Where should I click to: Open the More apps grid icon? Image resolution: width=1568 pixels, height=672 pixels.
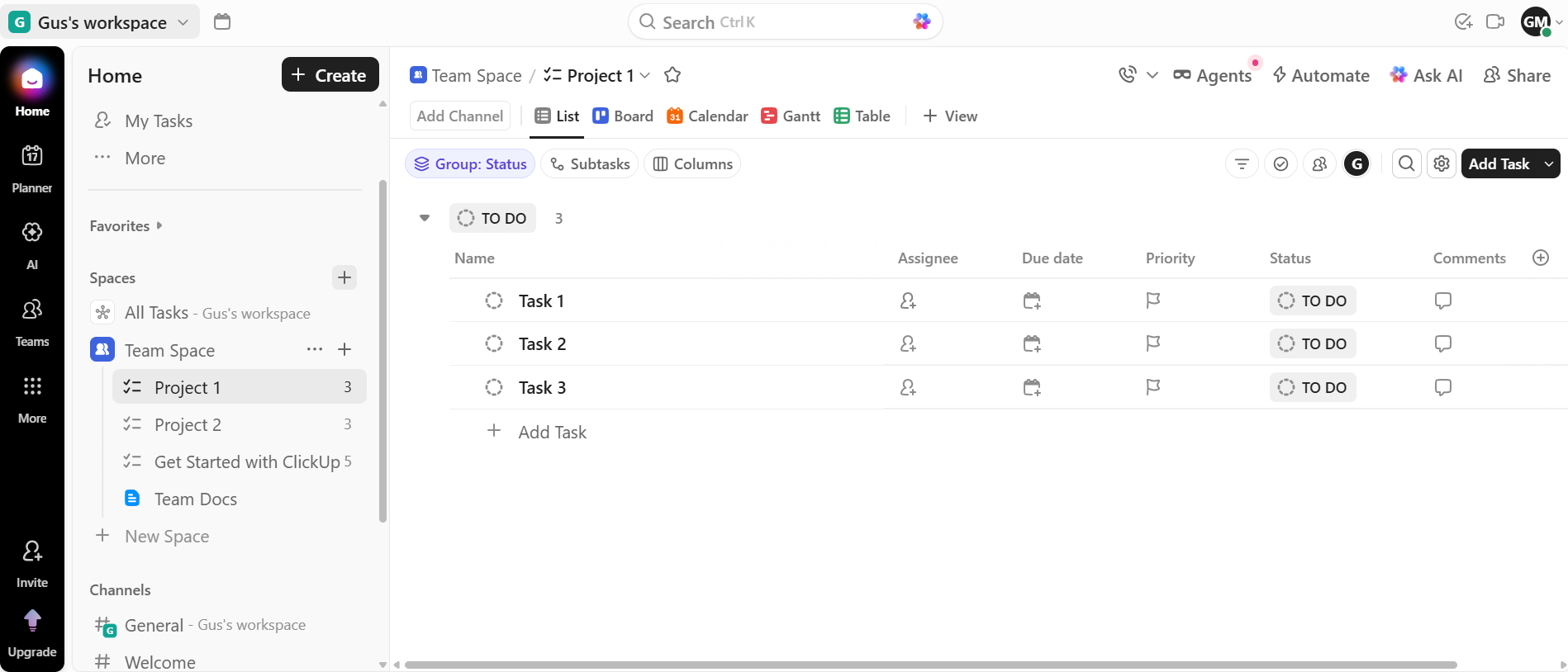32,386
